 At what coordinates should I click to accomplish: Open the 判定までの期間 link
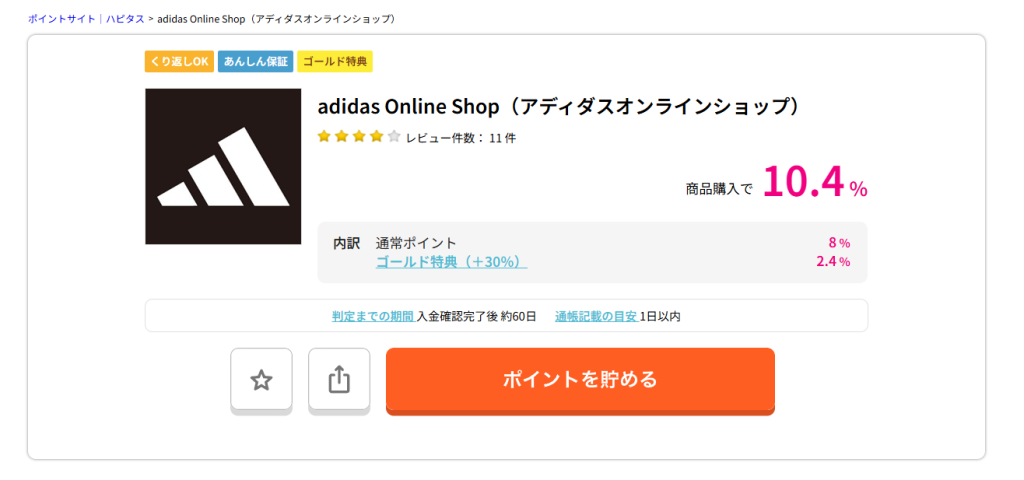coord(374,317)
